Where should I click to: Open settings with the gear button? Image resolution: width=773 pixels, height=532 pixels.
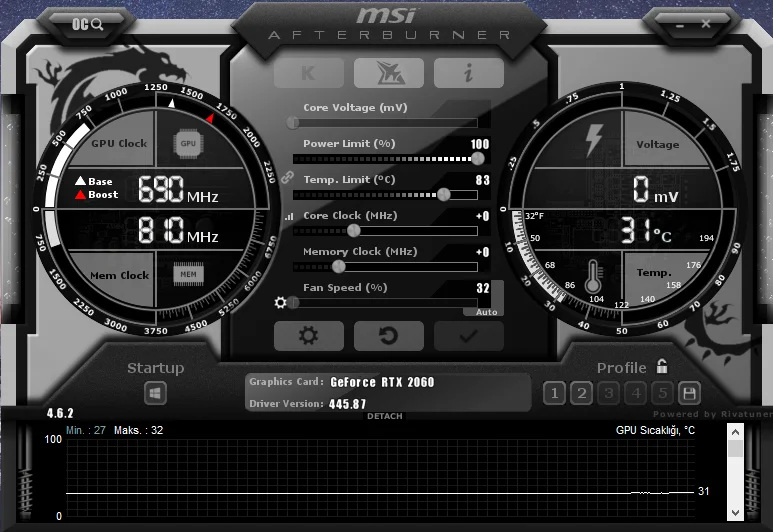[x=309, y=336]
